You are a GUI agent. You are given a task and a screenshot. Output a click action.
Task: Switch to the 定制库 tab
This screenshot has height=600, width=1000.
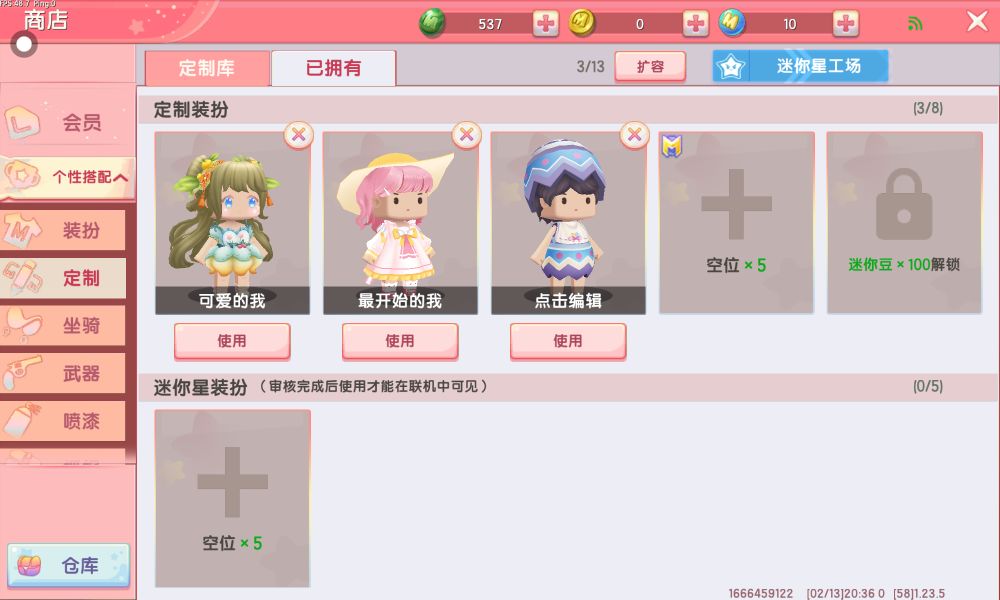pyautogui.click(x=207, y=68)
